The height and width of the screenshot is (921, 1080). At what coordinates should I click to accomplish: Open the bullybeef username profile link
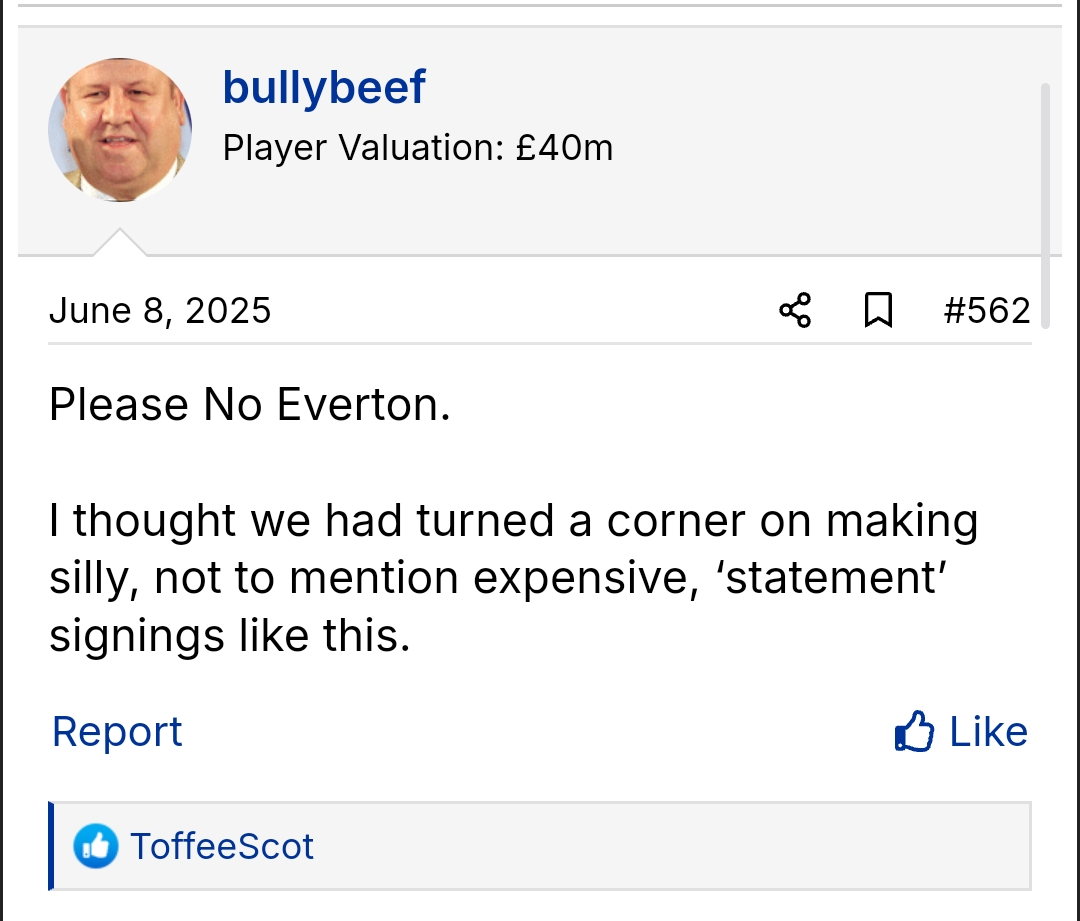coord(324,88)
